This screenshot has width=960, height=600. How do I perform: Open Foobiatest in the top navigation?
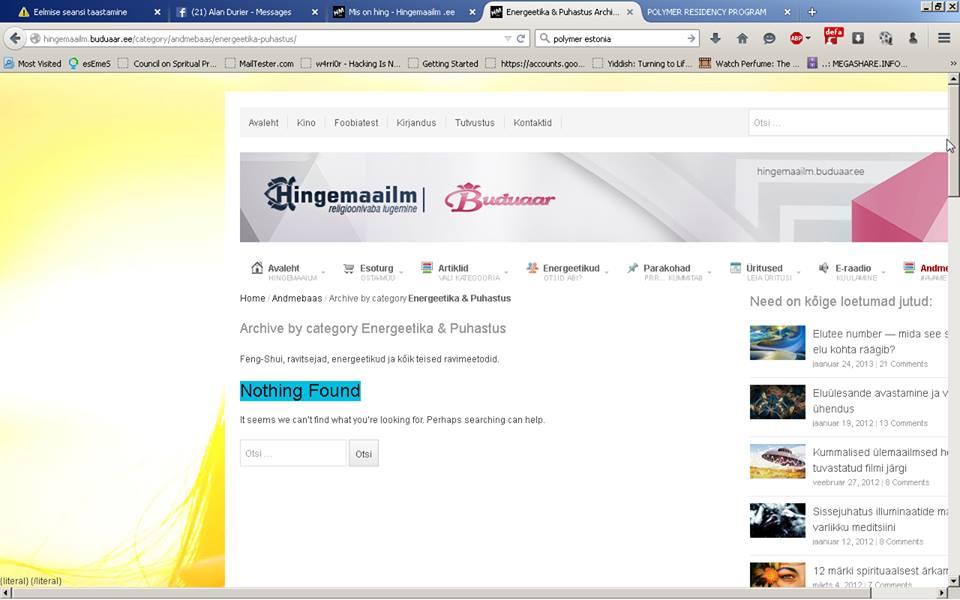tap(356, 122)
